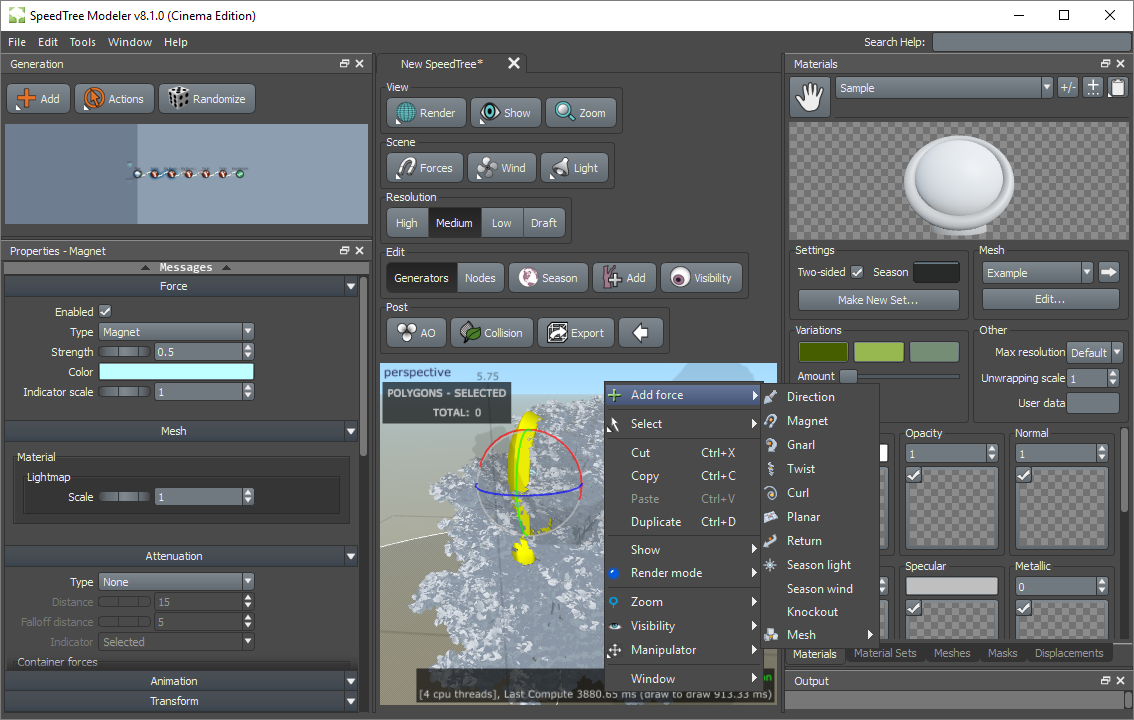Switch edit mode to Generators
The width and height of the screenshot is (1134, 720).
click(x=422, y=278)
